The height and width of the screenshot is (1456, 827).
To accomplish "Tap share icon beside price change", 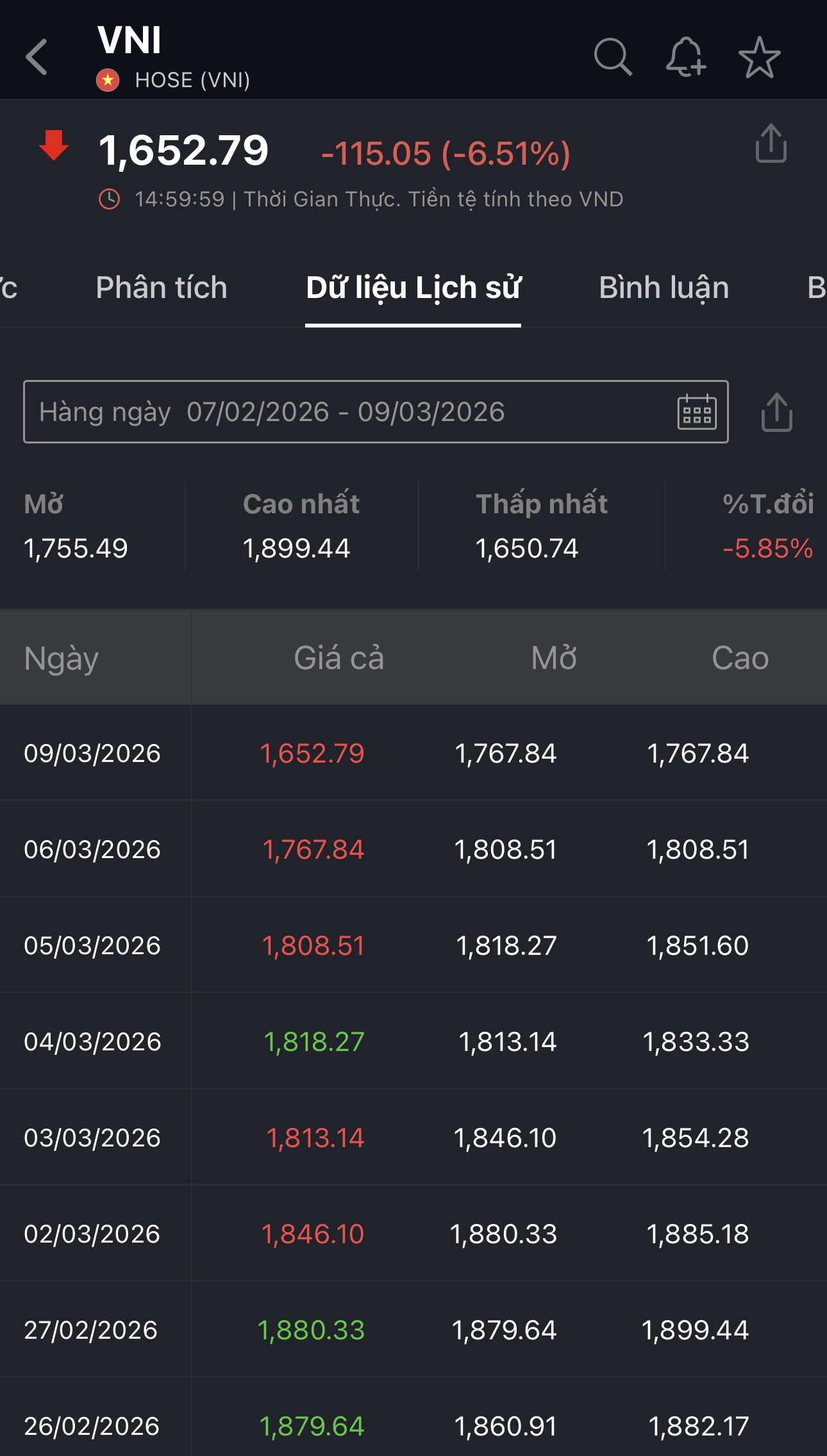I will pyautogui.click(x=771, y=144).
